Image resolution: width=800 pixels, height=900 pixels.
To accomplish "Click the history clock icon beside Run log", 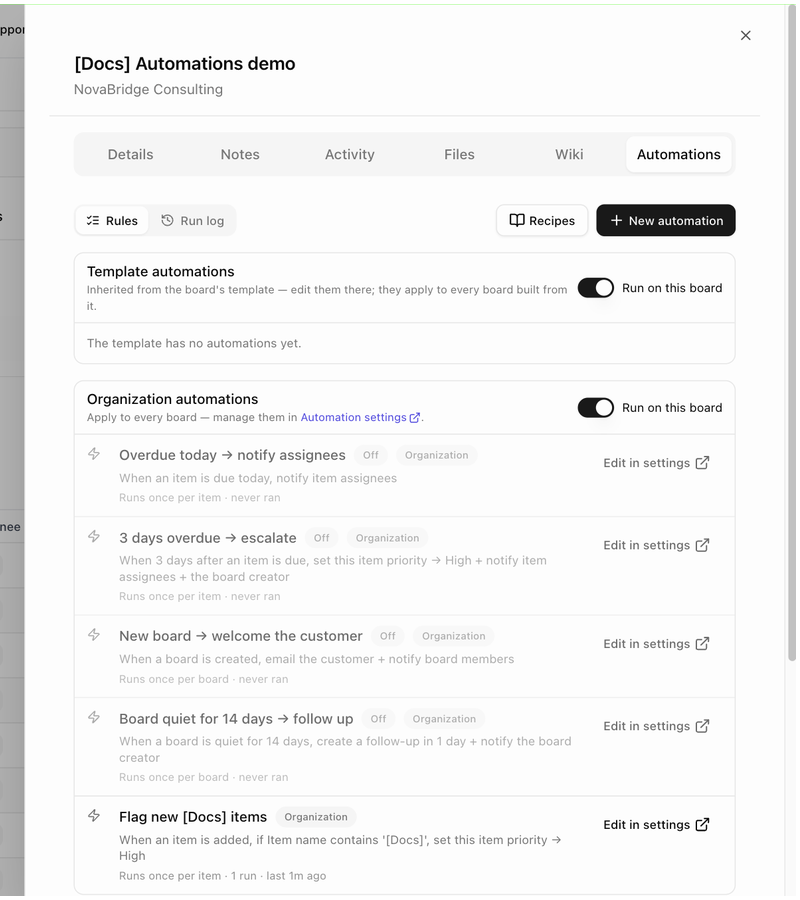I will pyautogui.click(x=168, y=222).
